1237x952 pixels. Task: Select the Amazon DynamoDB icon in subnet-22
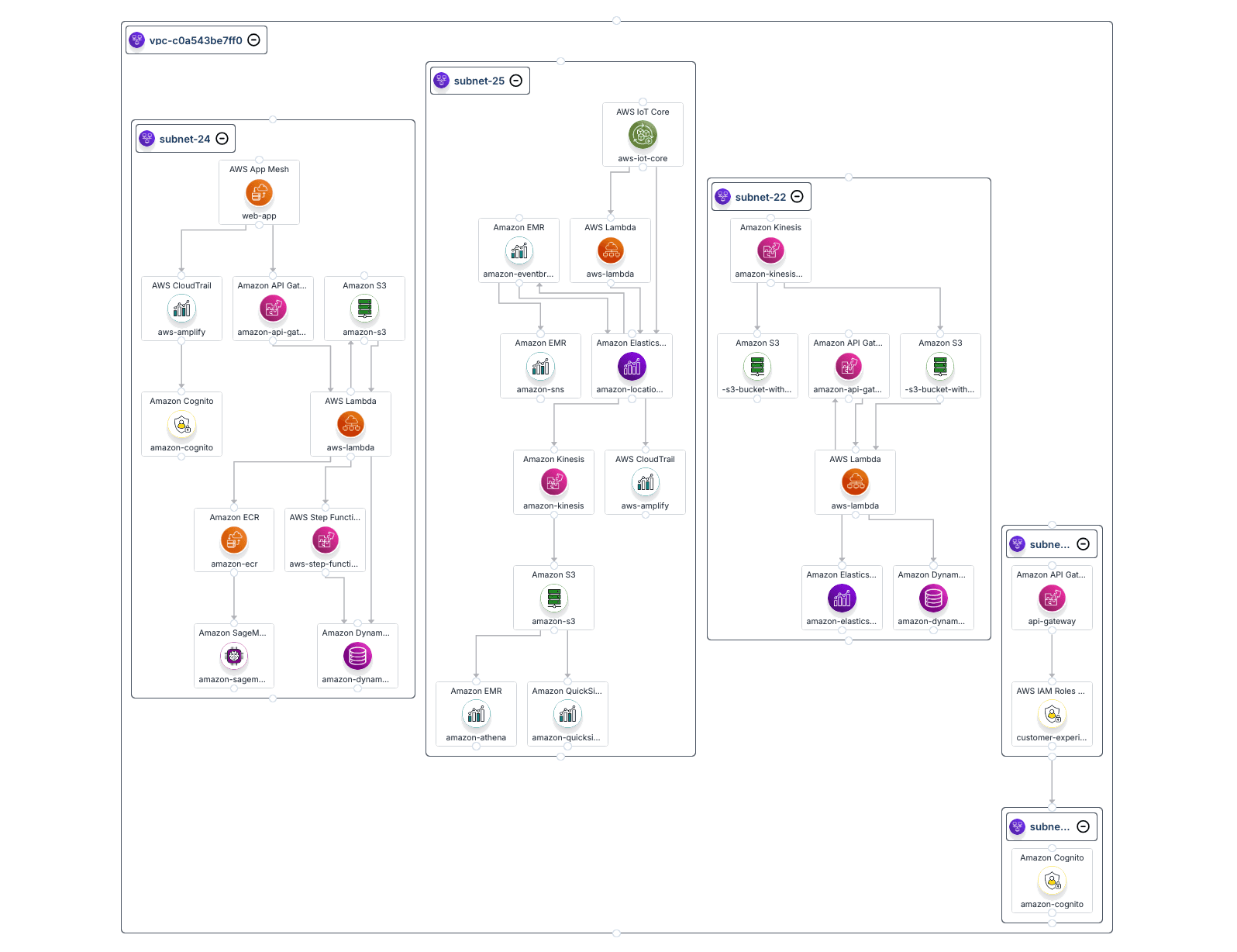[933, 598]
